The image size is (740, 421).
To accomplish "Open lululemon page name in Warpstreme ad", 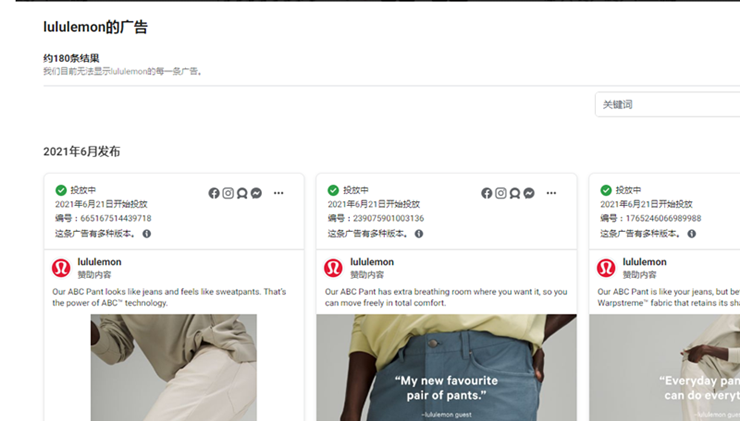I will (645, 262).
